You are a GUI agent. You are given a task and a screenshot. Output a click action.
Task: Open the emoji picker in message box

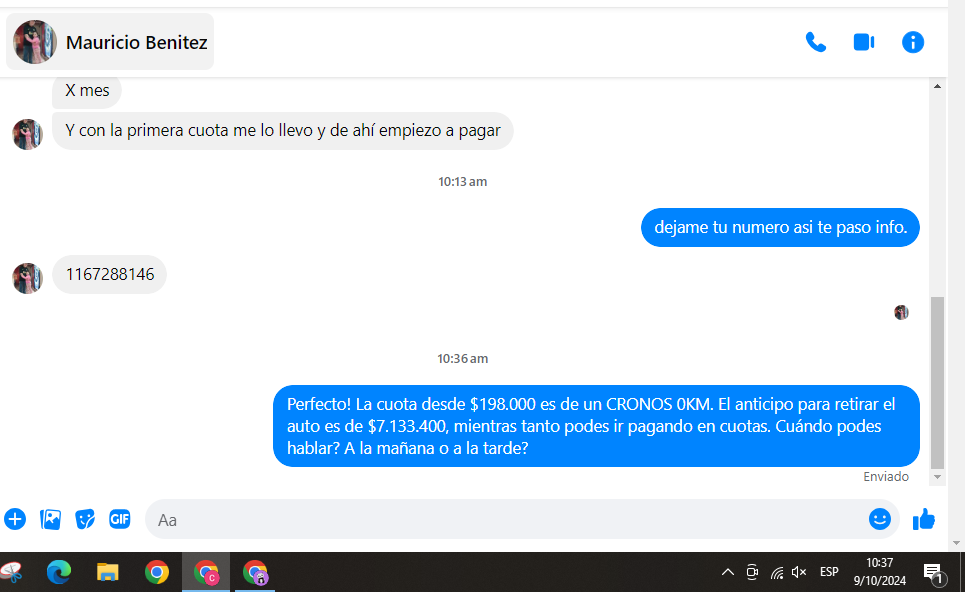point(879,519)
